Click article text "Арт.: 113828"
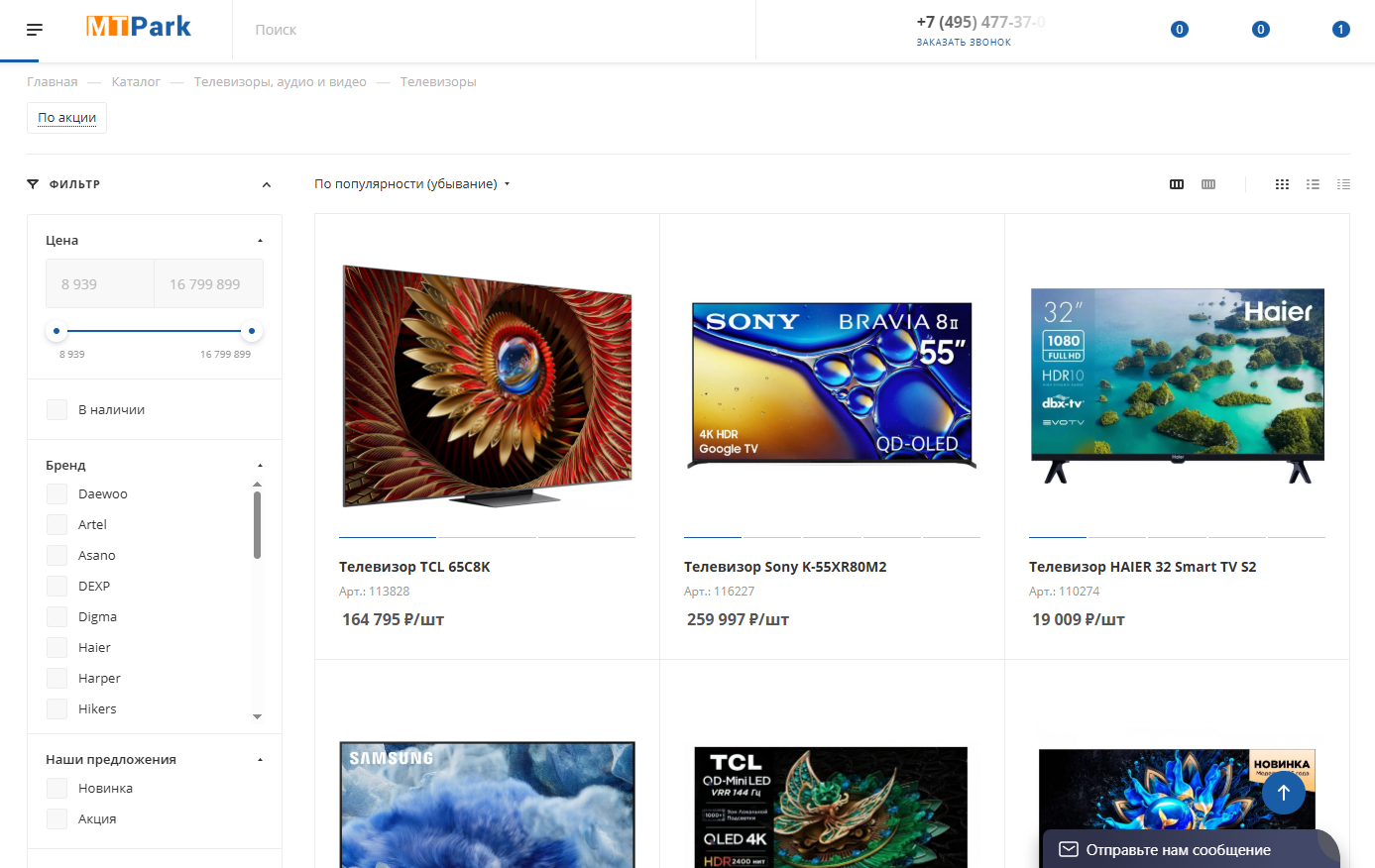This screenshot has height=868, width=1375. click(x=374, y=592)
